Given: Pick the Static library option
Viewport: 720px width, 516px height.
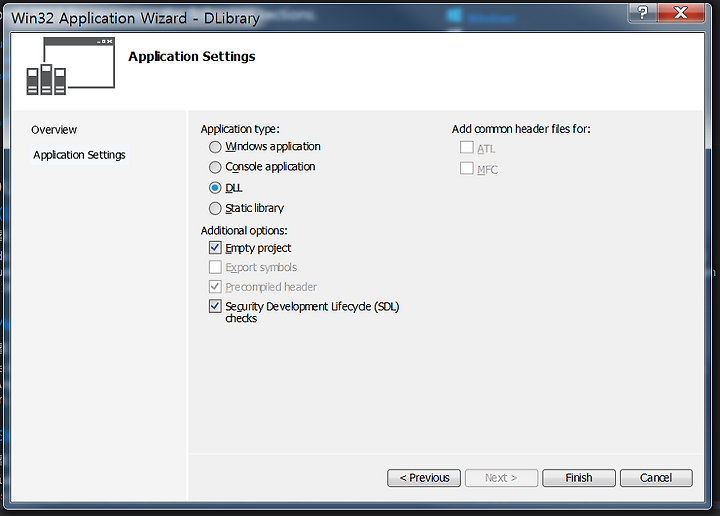Looking at the screenshot, I should (x=215, y=208).
